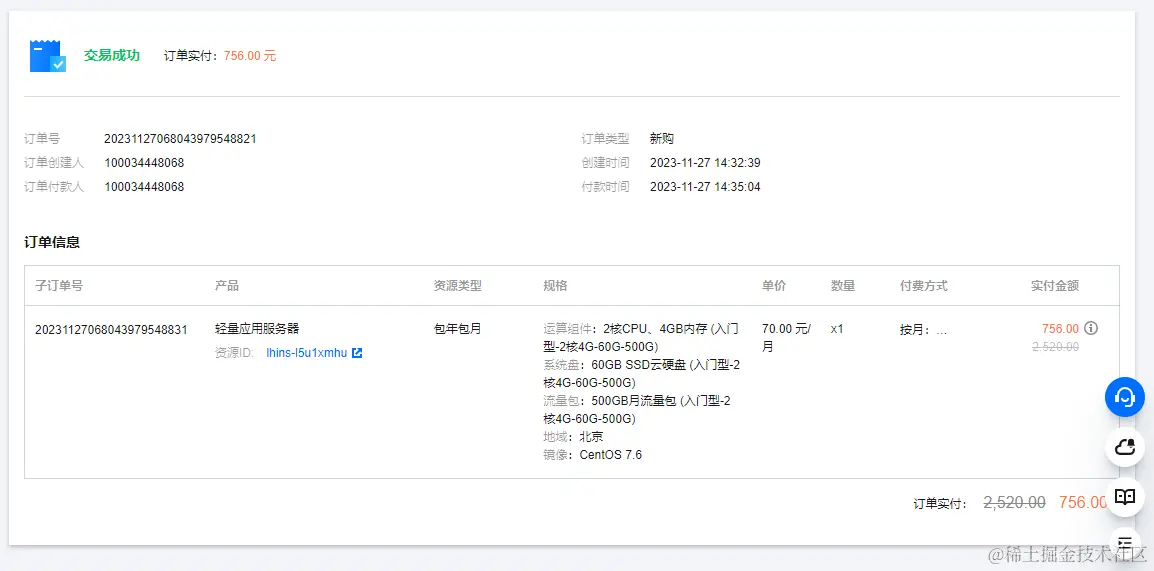This screenshot has height=571, width=1154.
Task: Click the 订单实付 amount 756.00 元 at top
Action: click(250, 56)
